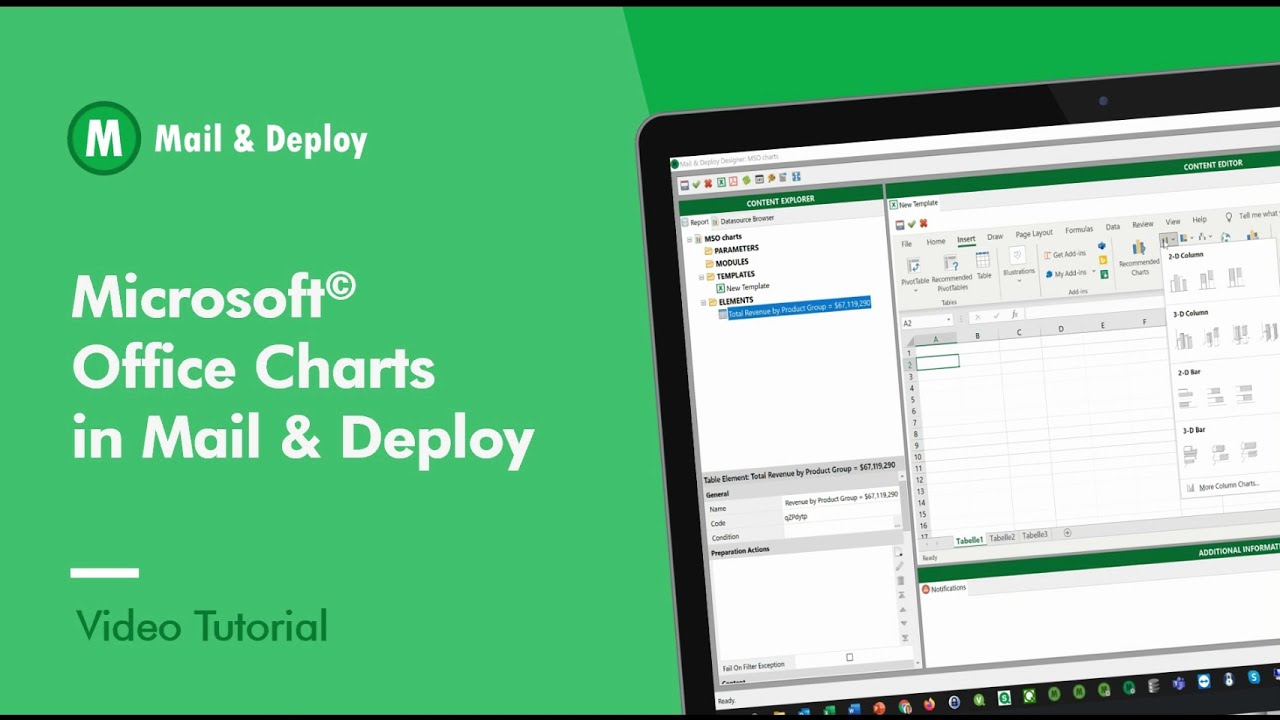Click the column B header
Viewport: 1280px width, 720px height.
(x=978, y=336)
